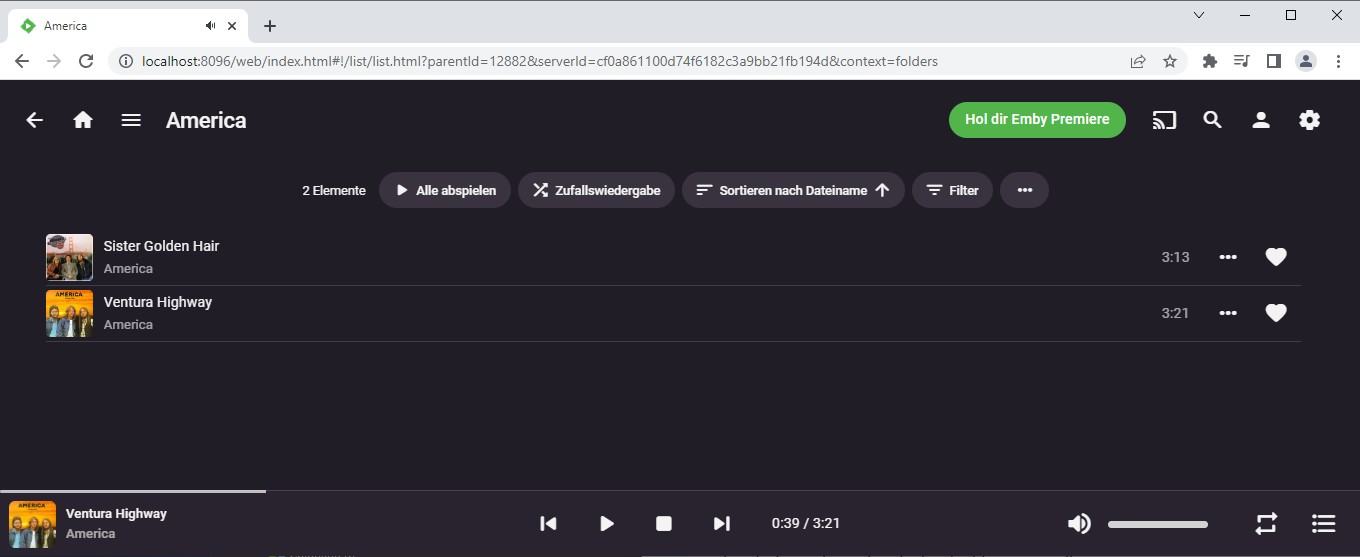Bookmark this page with the star
Image resolution: width=1360 pixels, height=557 pixels.
1170,61
